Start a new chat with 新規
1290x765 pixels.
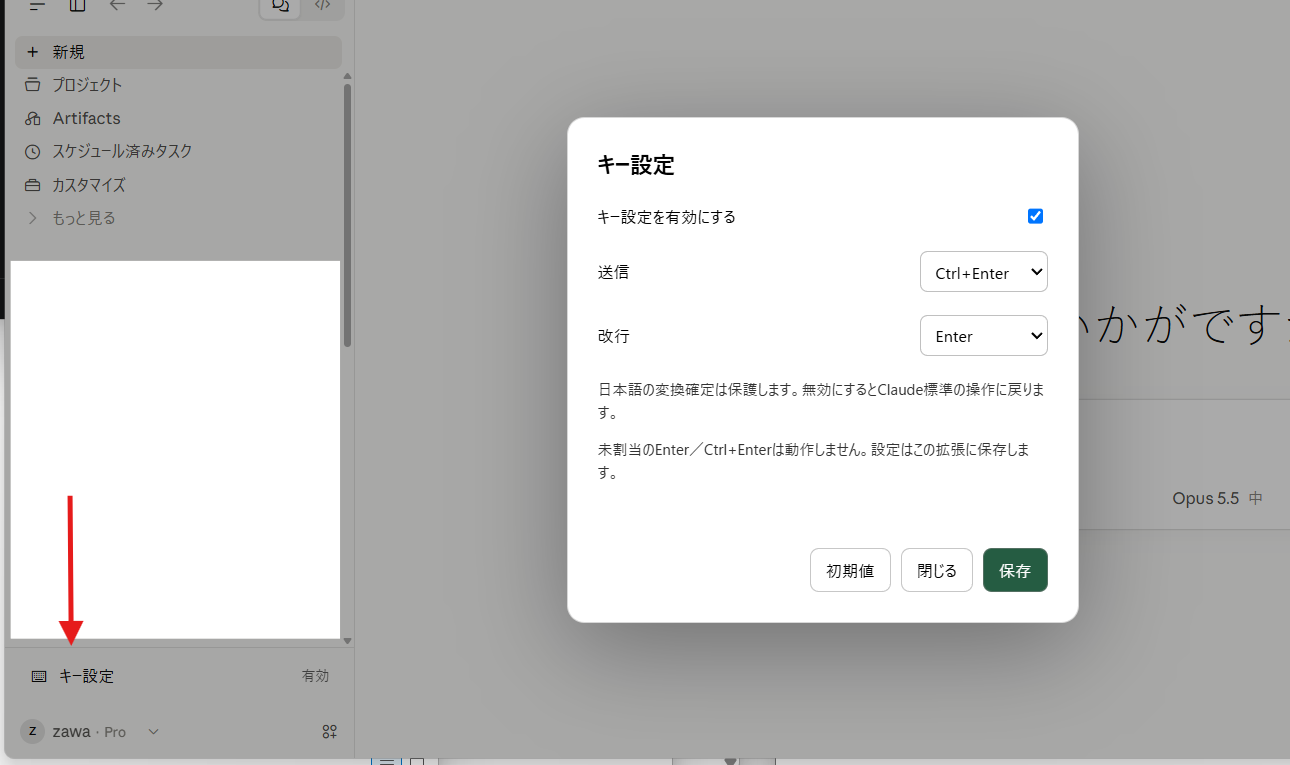point(179,52)
